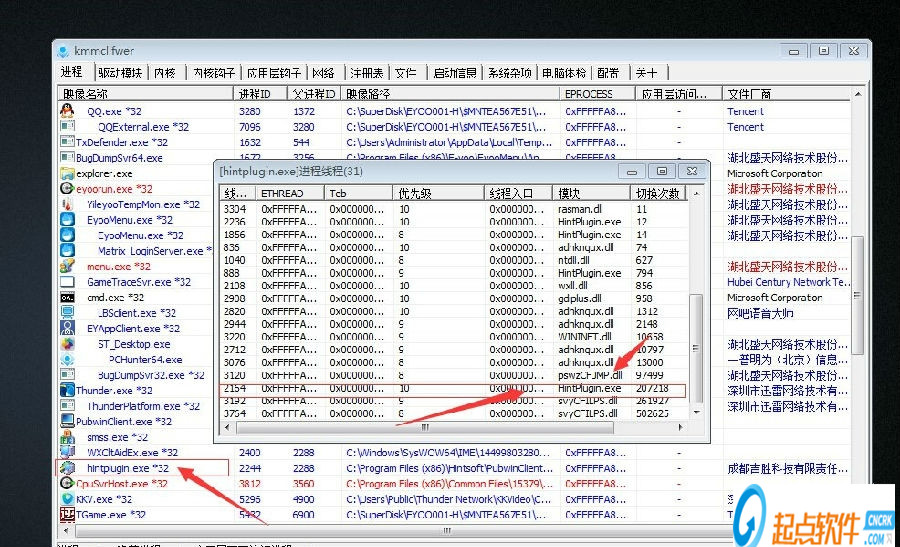Image resolution: width=900 pixels, height=547 pixels.
Task: Click the WXCltAidEx.exe process icon
Action: (x=67, y=452)
